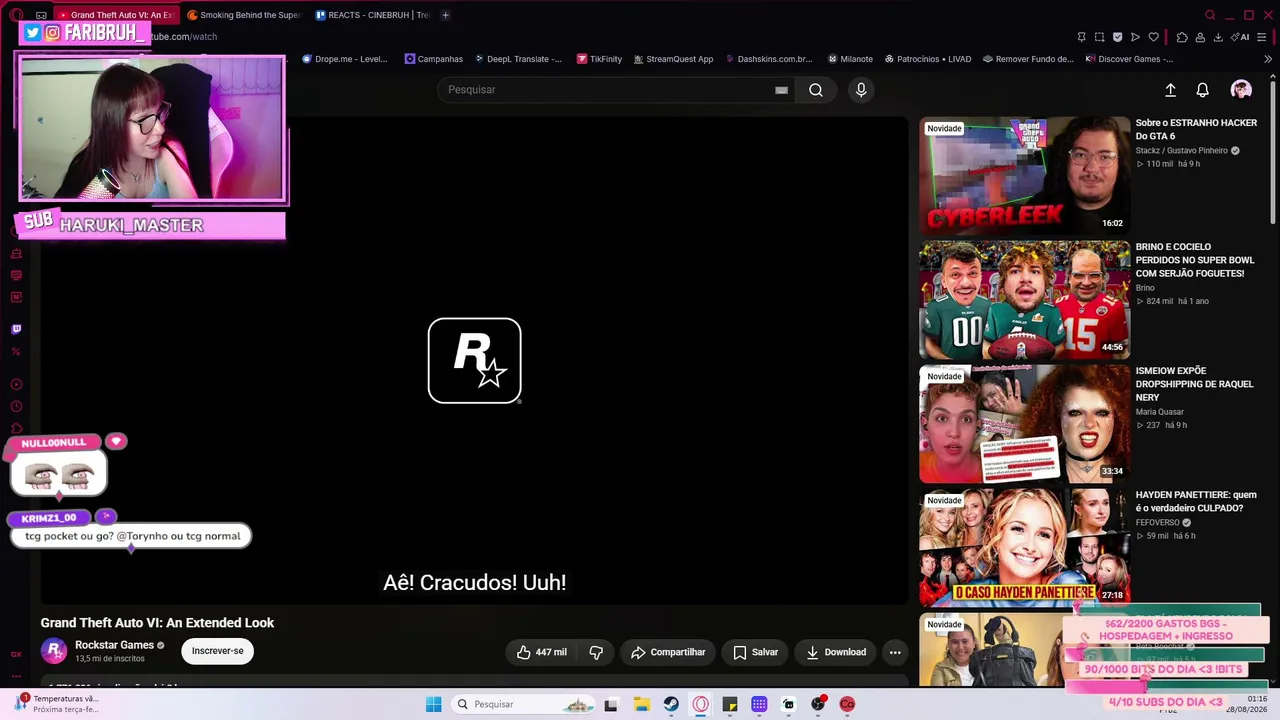1280x720 pixels.
Task: Click the Compartilhar share button
Action: tap(668, 652)
